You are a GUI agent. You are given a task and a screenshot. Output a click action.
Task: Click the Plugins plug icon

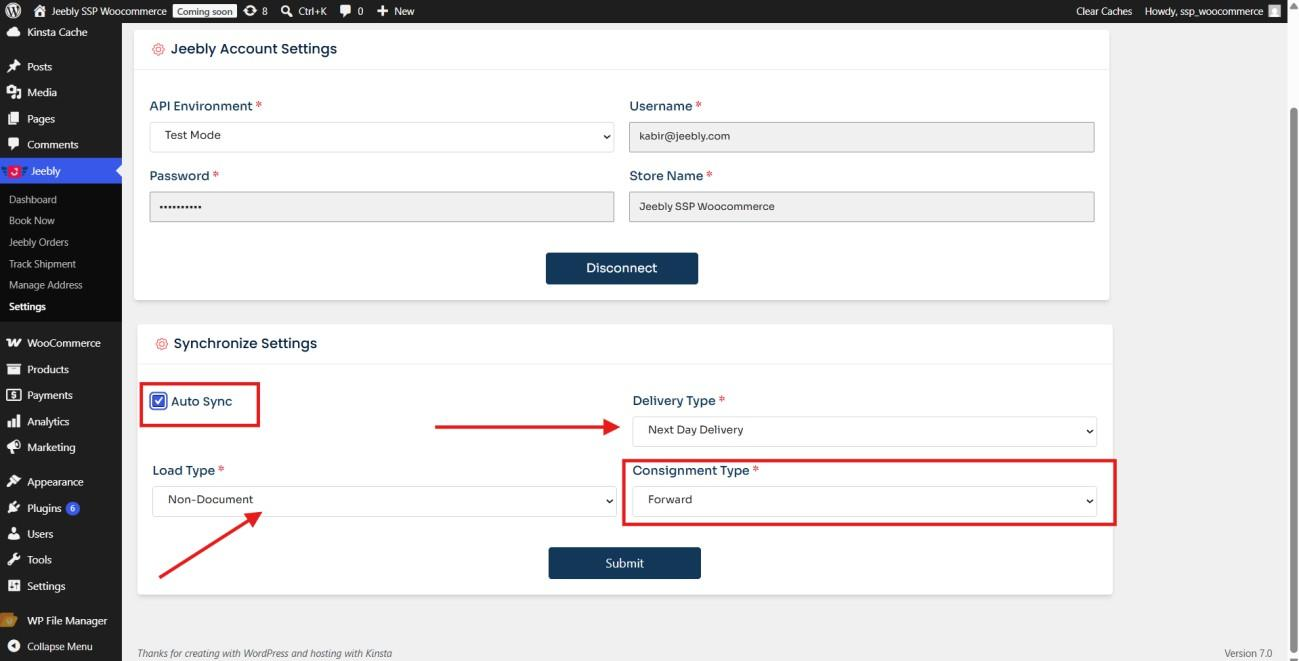point(14,508)
